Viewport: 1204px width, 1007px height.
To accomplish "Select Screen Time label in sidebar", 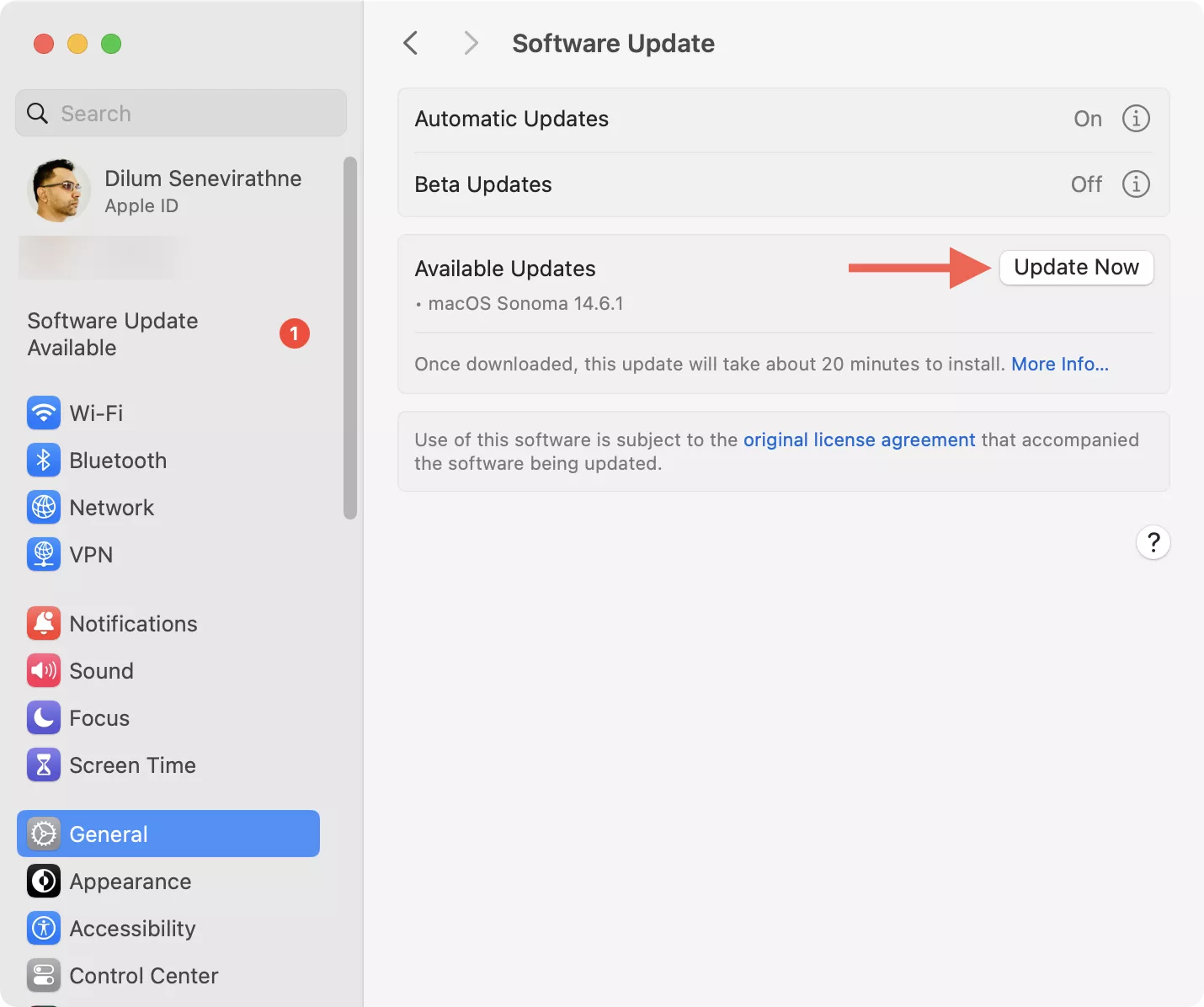I will (x=133, y=765).
